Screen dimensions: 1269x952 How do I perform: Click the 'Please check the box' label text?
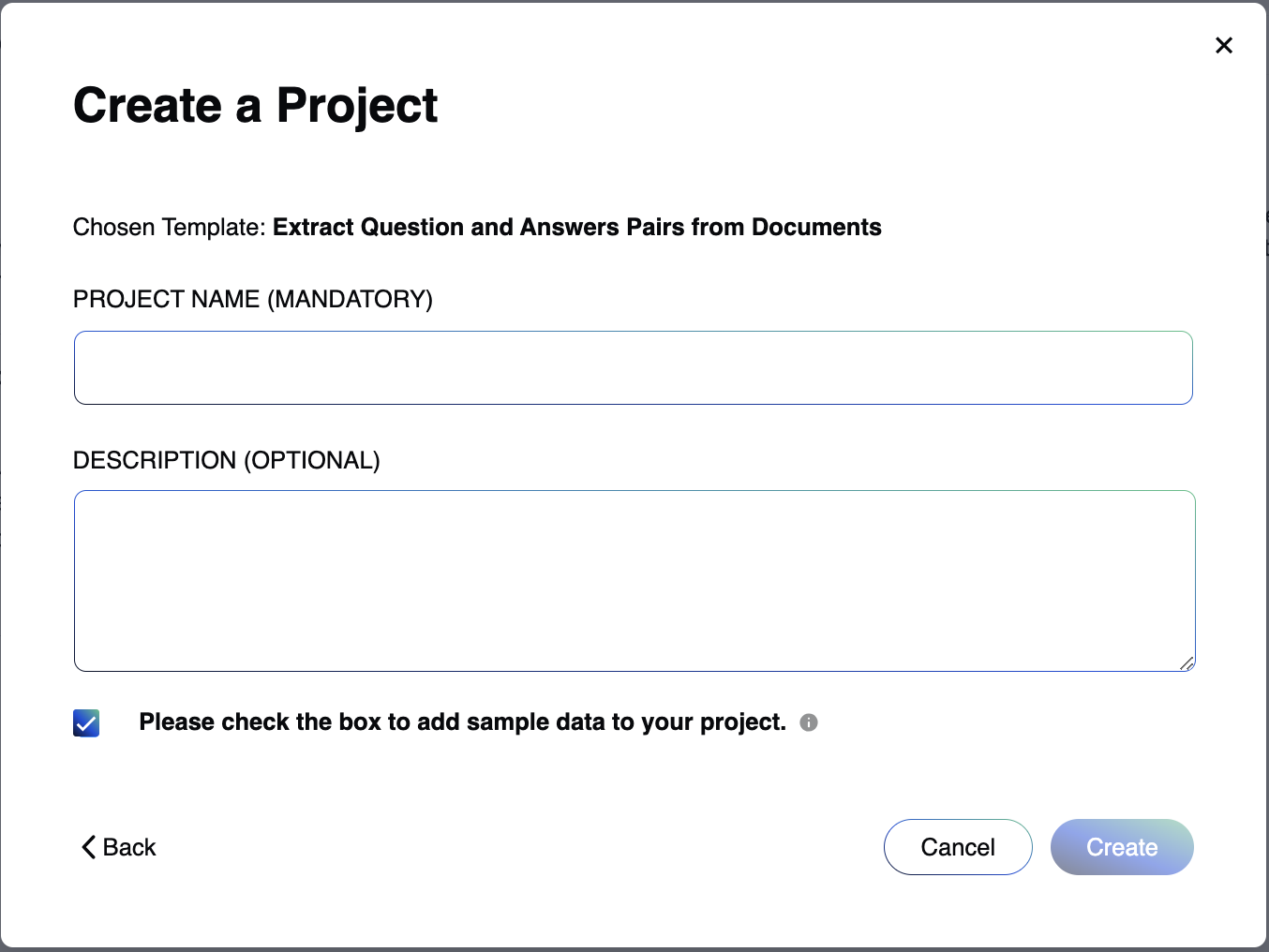[462, 722]
